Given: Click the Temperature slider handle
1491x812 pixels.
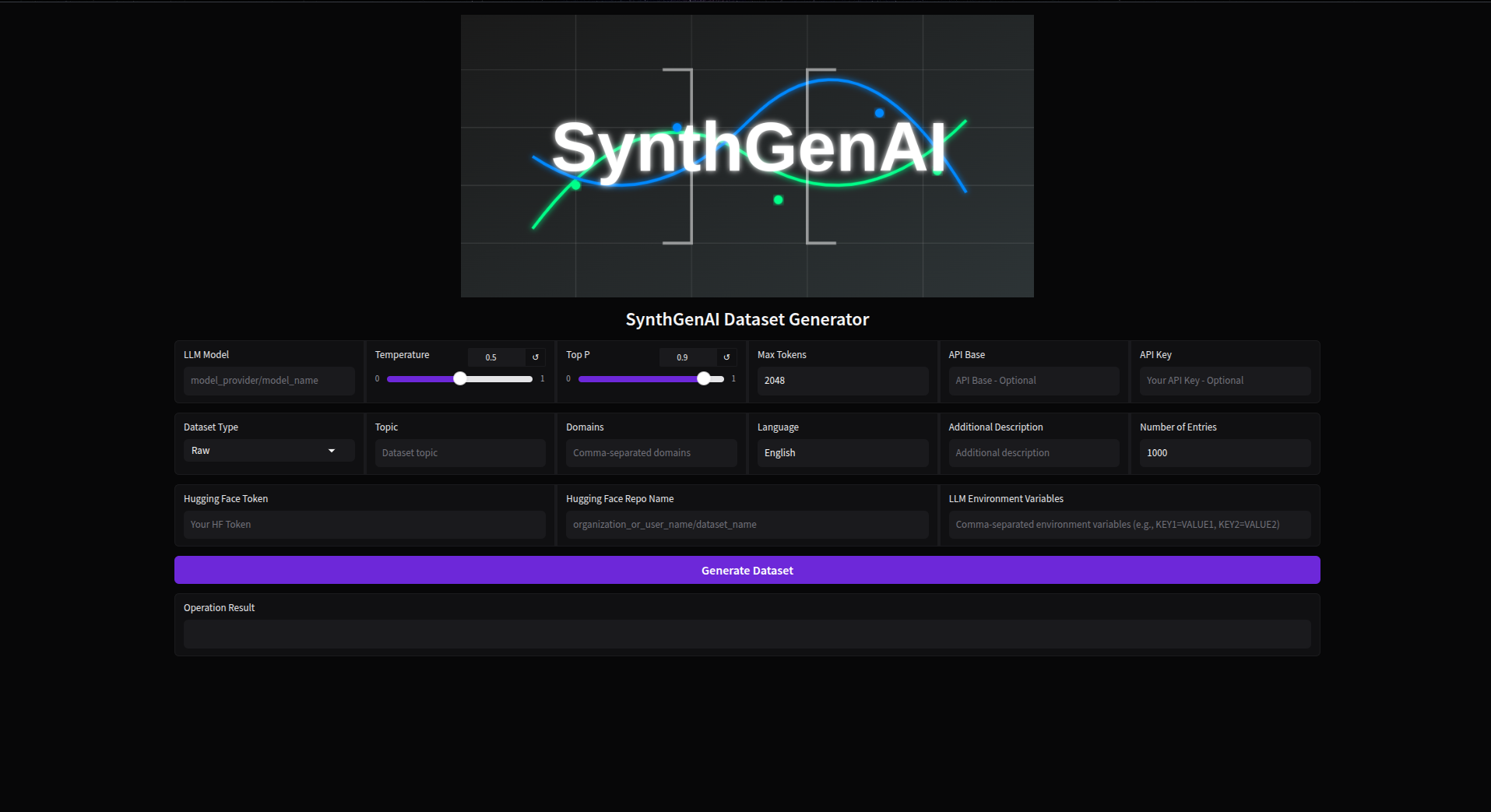Looking at the screenshot, I should (x=460, y=378).
